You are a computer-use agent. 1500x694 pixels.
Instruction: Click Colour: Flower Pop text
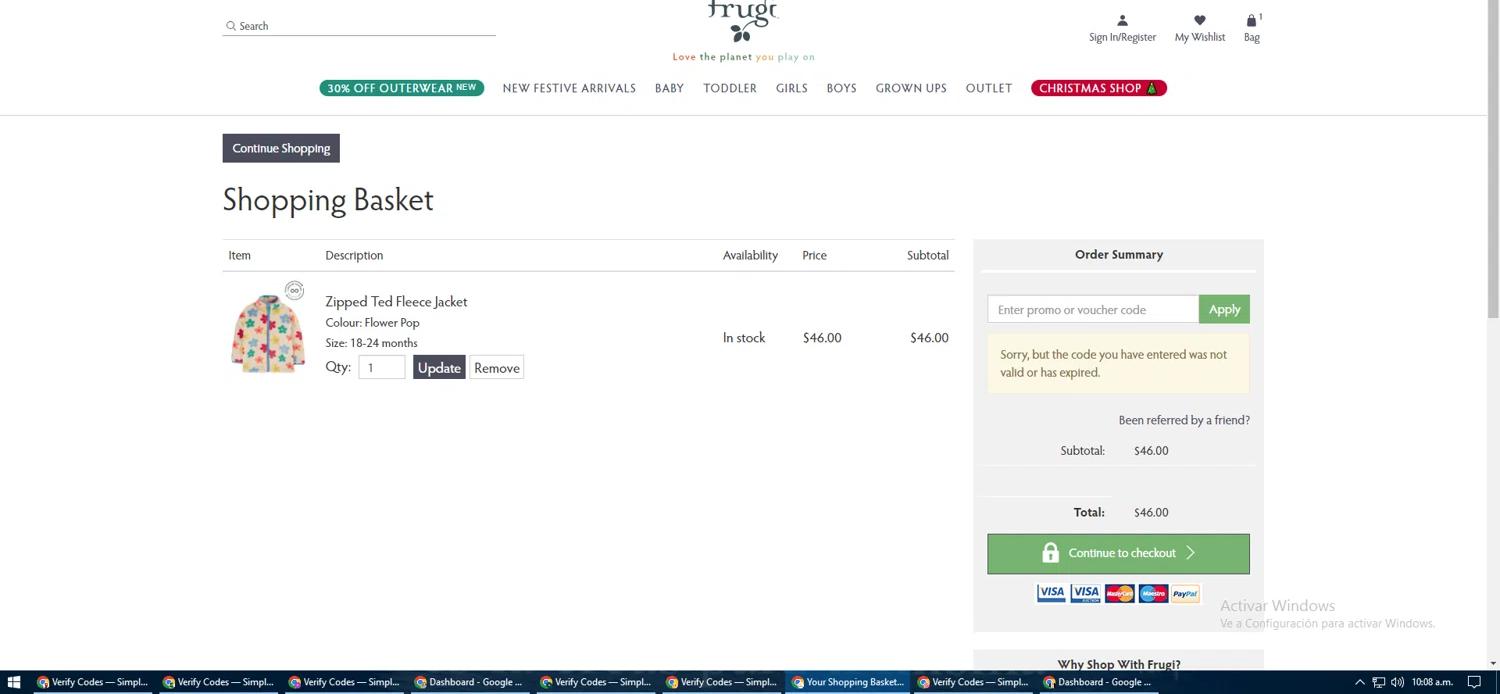click(372, 323)
